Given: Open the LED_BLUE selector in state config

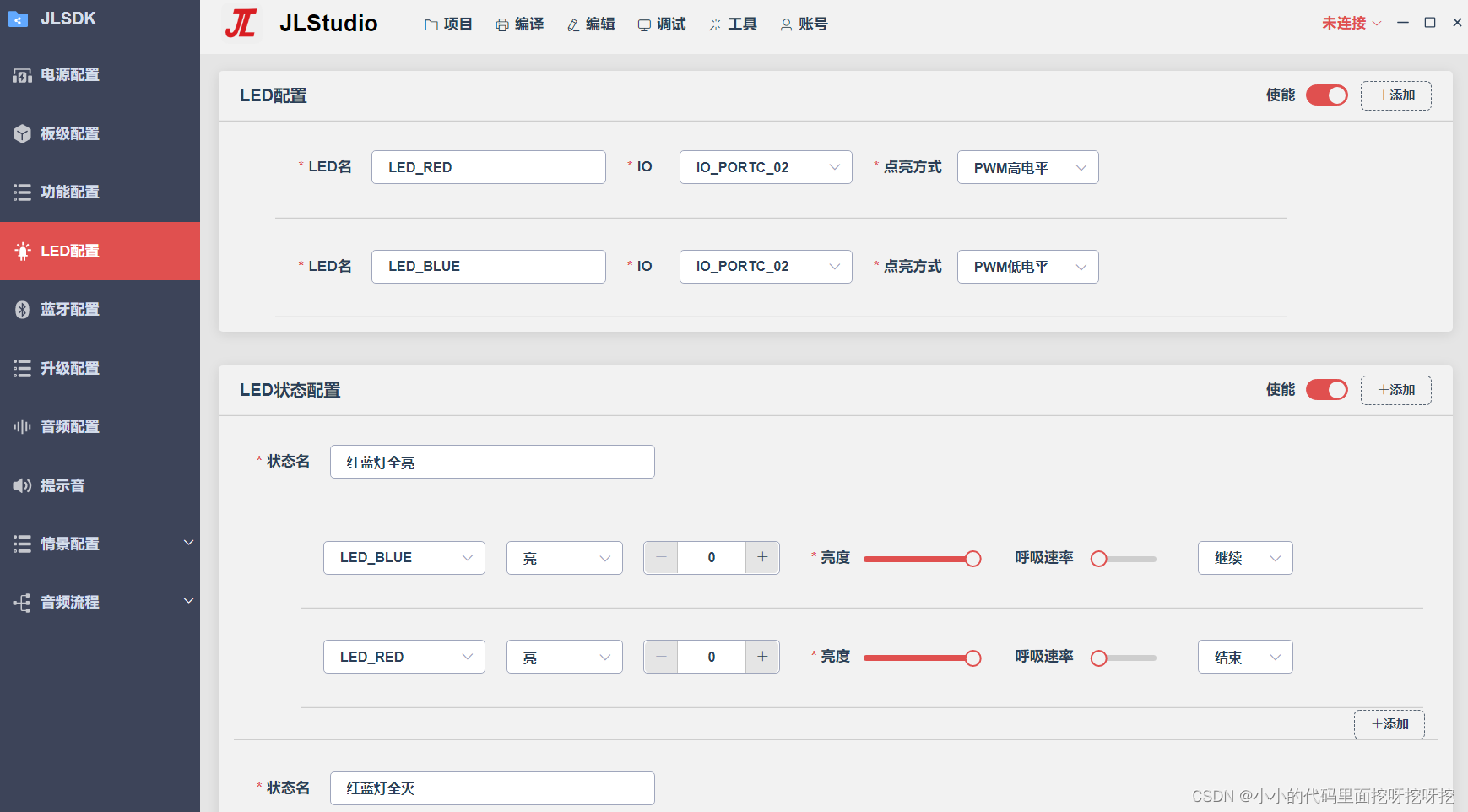Looking at the screenshot, I should pos(404,558).
